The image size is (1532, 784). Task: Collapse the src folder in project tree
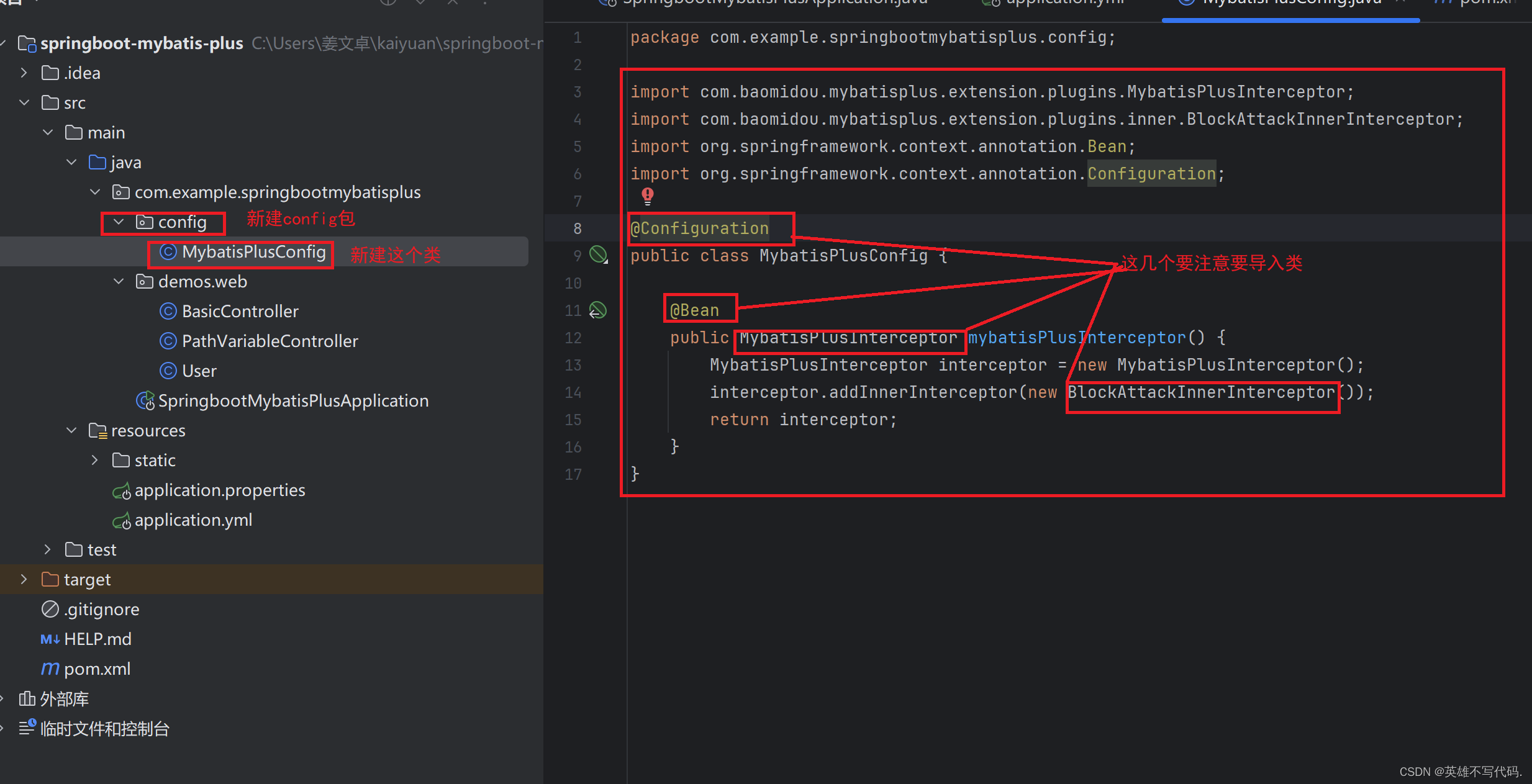(x=24, y=102)
